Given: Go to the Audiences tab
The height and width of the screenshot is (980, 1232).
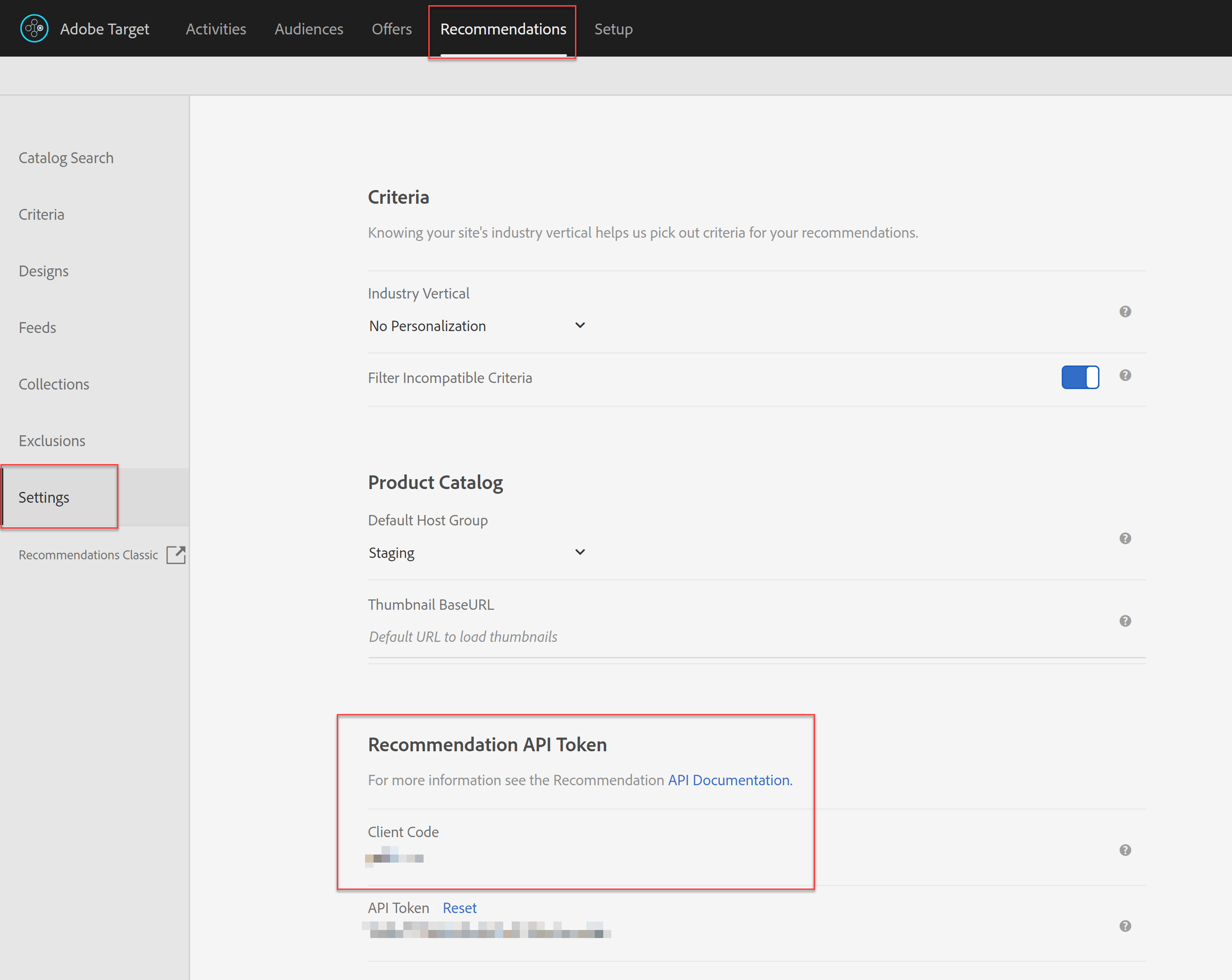Looking at the screenshot, I should click(308, 29).
